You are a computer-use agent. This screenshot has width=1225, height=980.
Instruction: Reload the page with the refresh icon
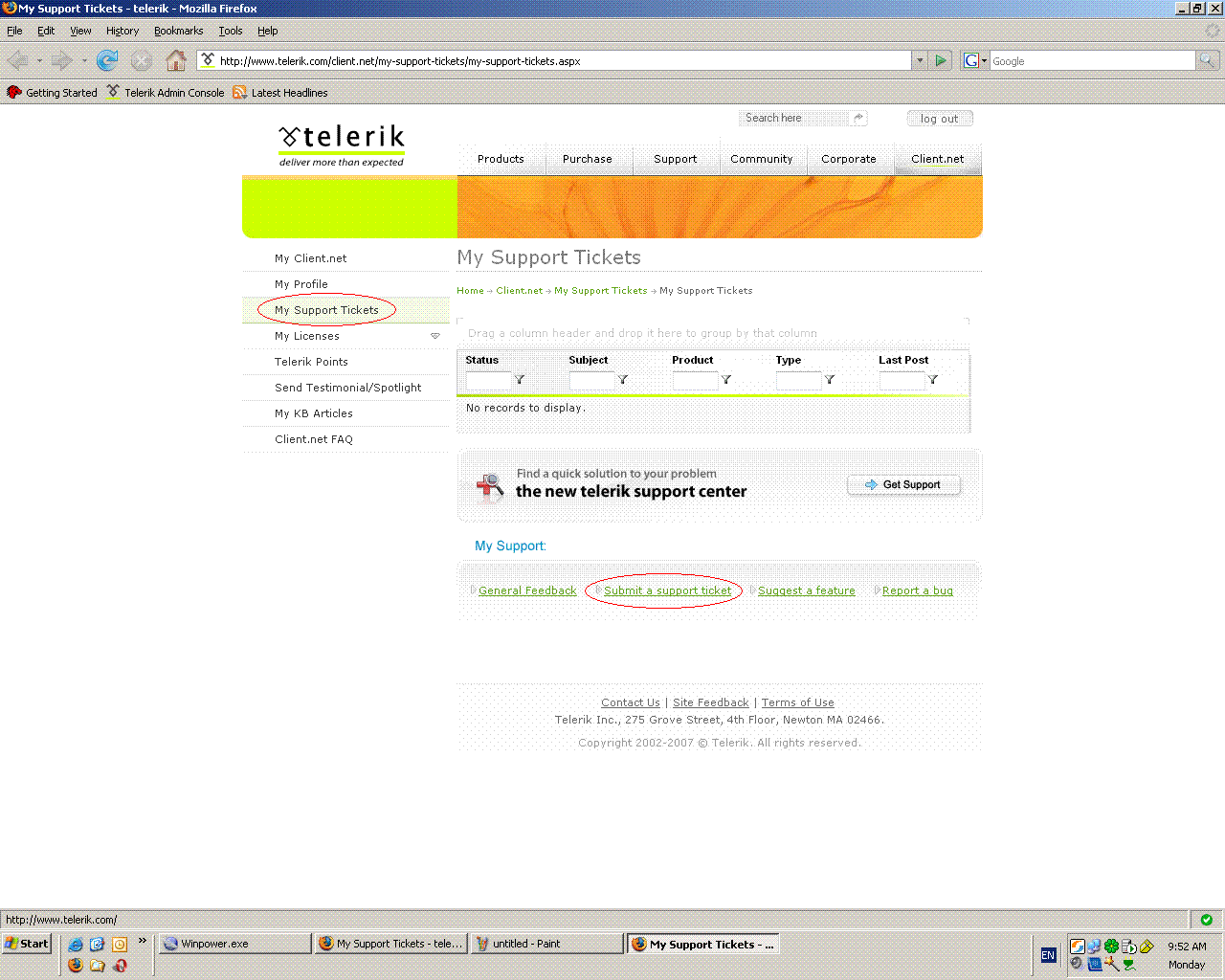[107, 60]
